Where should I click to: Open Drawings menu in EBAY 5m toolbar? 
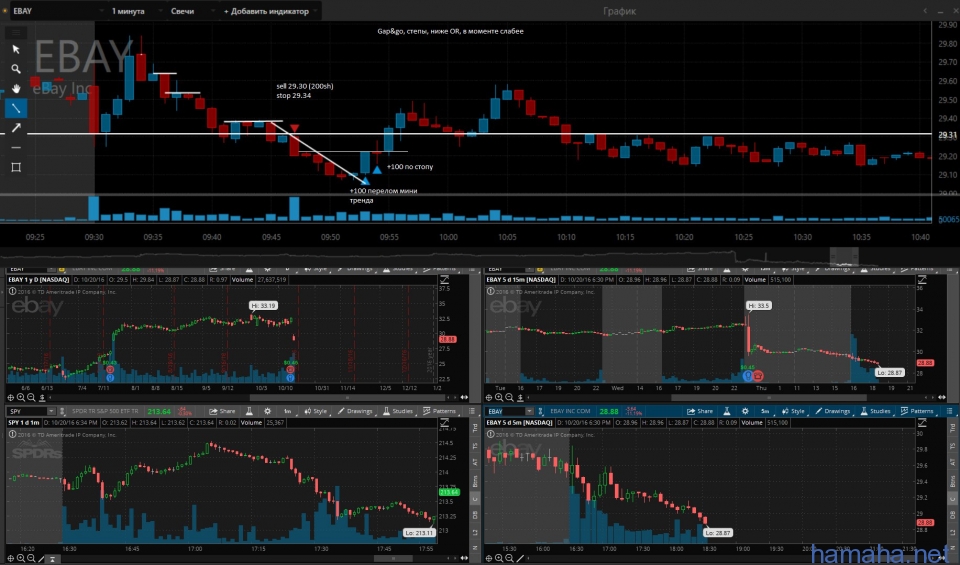[x=832, y=411]
